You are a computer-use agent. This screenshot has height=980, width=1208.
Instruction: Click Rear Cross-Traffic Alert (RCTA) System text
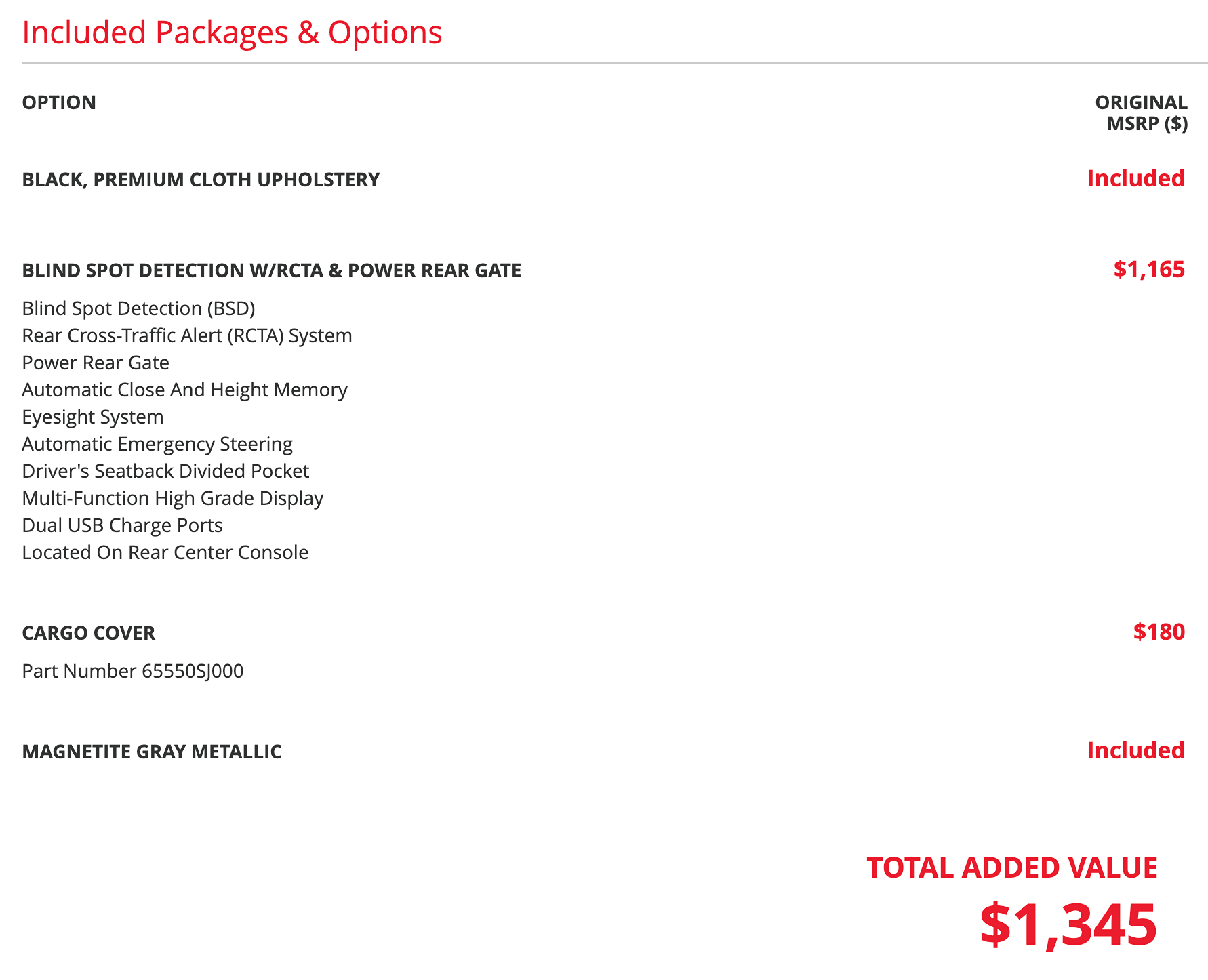pos(187,335)
